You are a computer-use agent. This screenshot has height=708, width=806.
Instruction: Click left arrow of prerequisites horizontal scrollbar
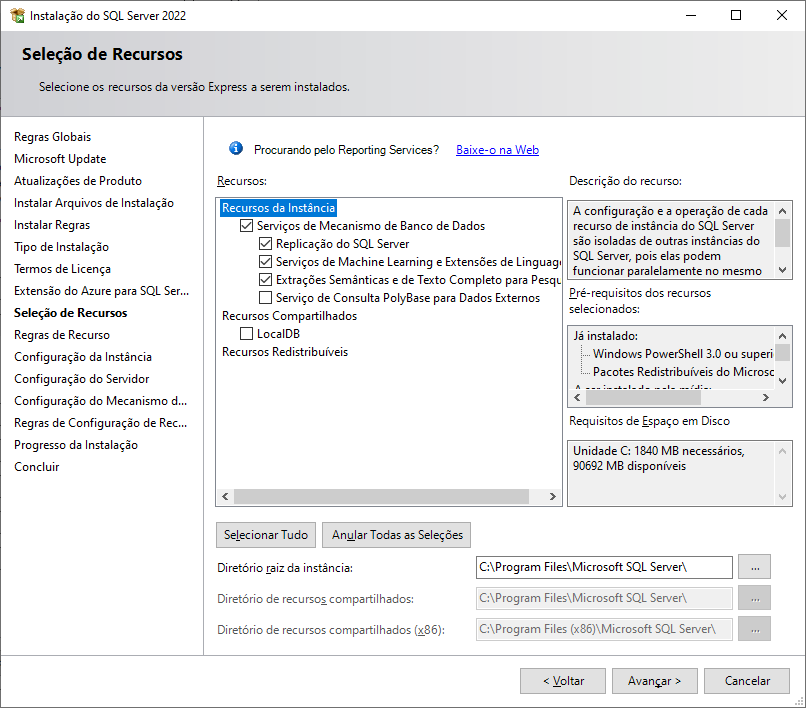[x=577, y=397]
